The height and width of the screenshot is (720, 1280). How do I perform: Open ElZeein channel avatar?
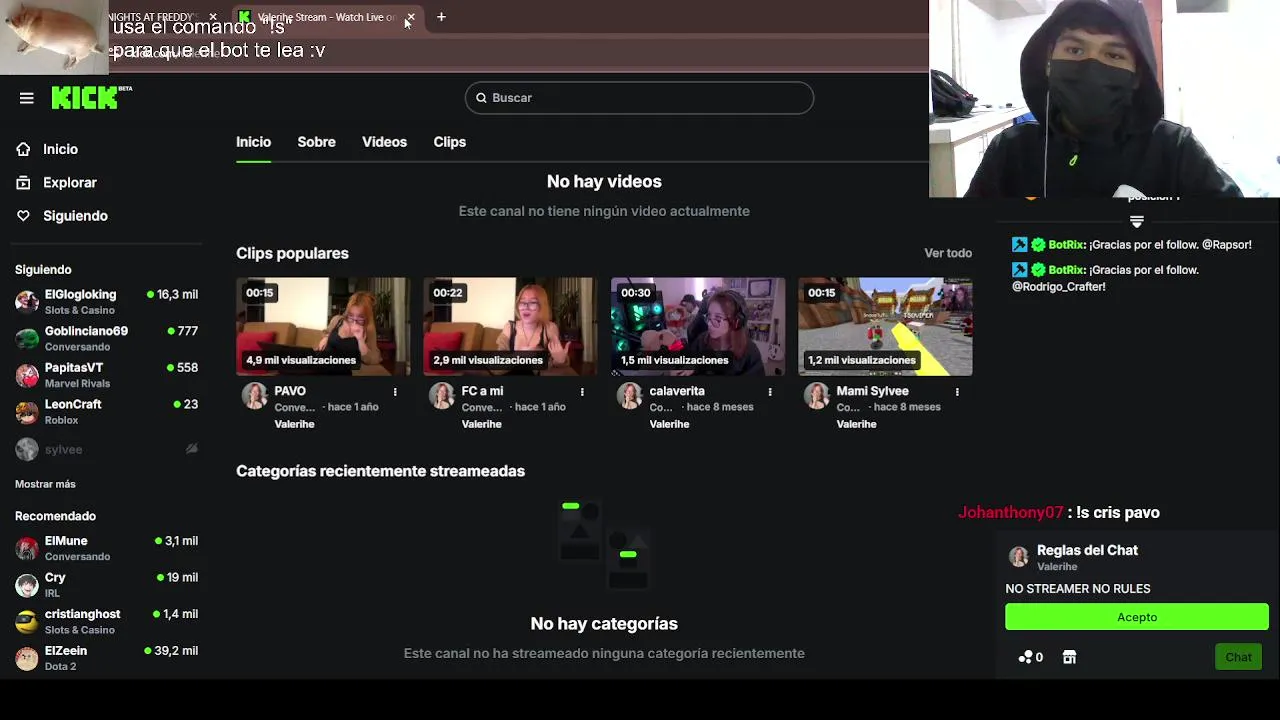pyautogui.click(x=27, y=658)
